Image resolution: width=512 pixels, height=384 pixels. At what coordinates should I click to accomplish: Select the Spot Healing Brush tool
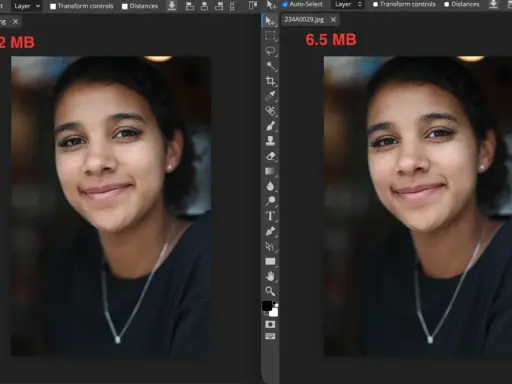coord(270,111)
